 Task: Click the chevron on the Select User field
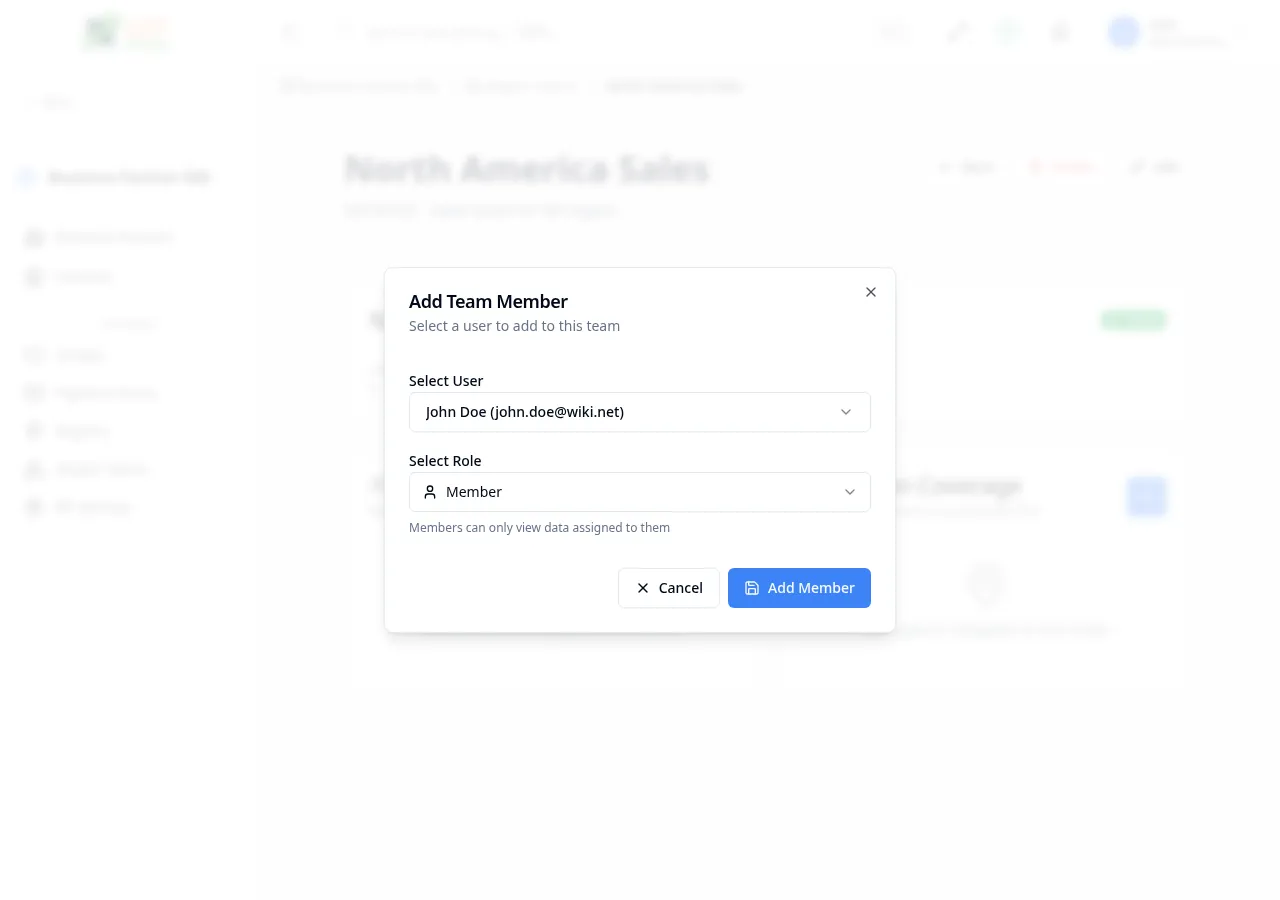(846, 412)
